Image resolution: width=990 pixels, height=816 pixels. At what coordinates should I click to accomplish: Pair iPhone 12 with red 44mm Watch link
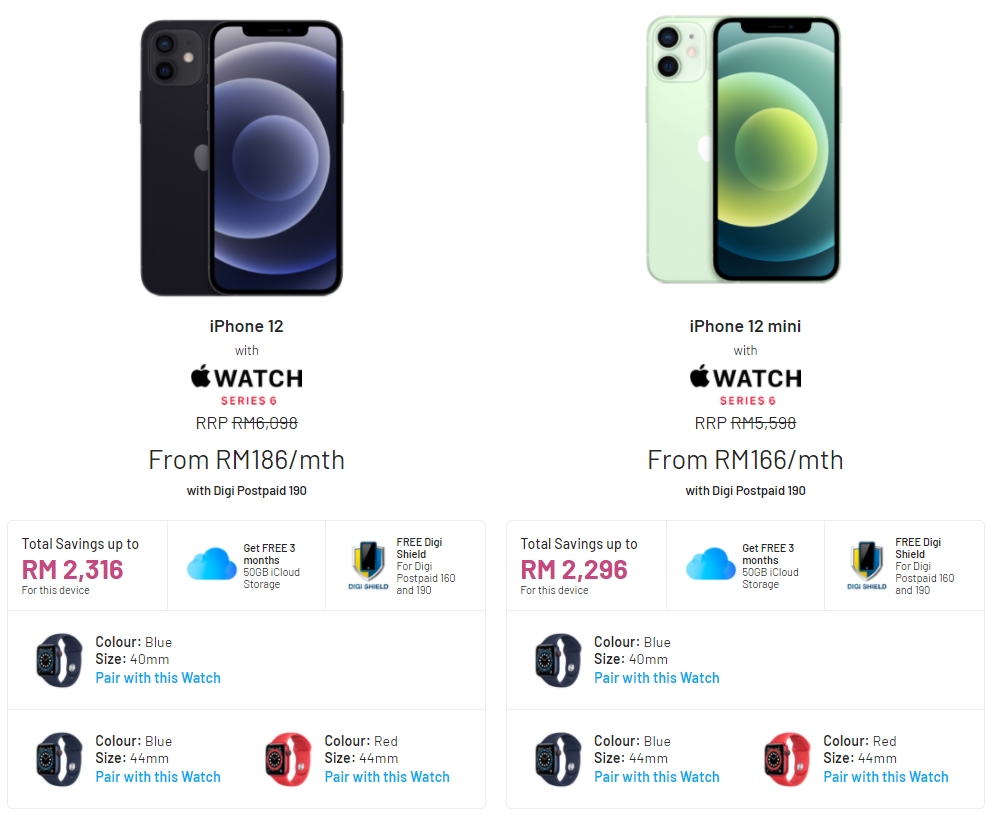tap(387, 777)
